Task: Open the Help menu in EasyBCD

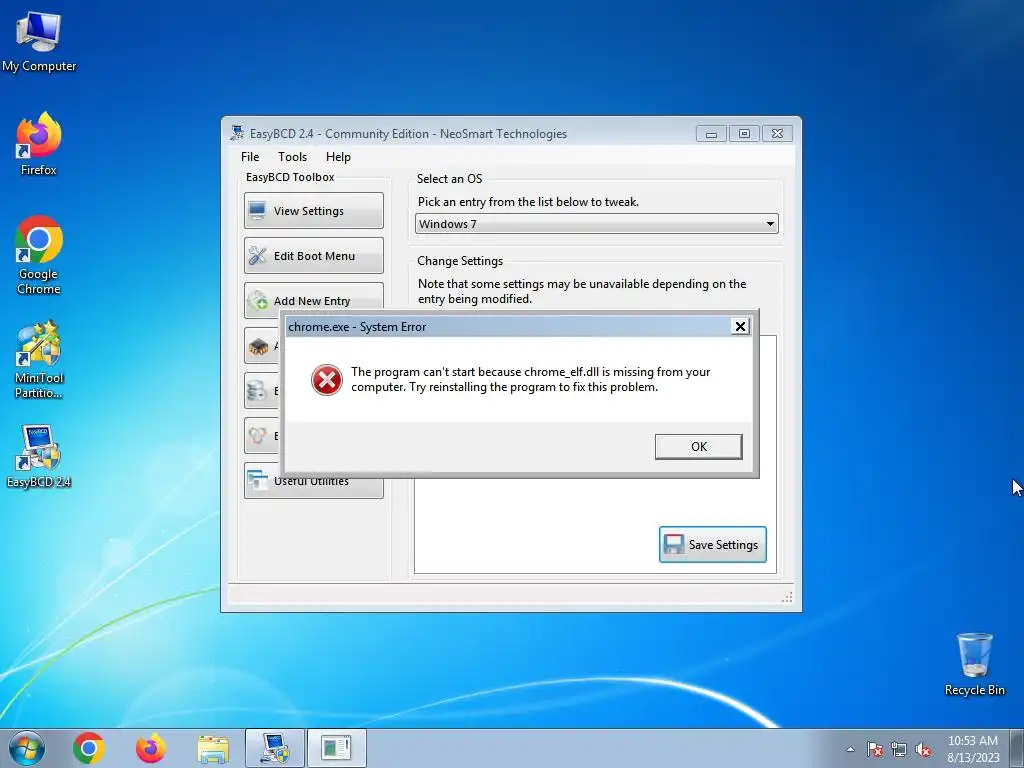Action: (x=338, y=157)
